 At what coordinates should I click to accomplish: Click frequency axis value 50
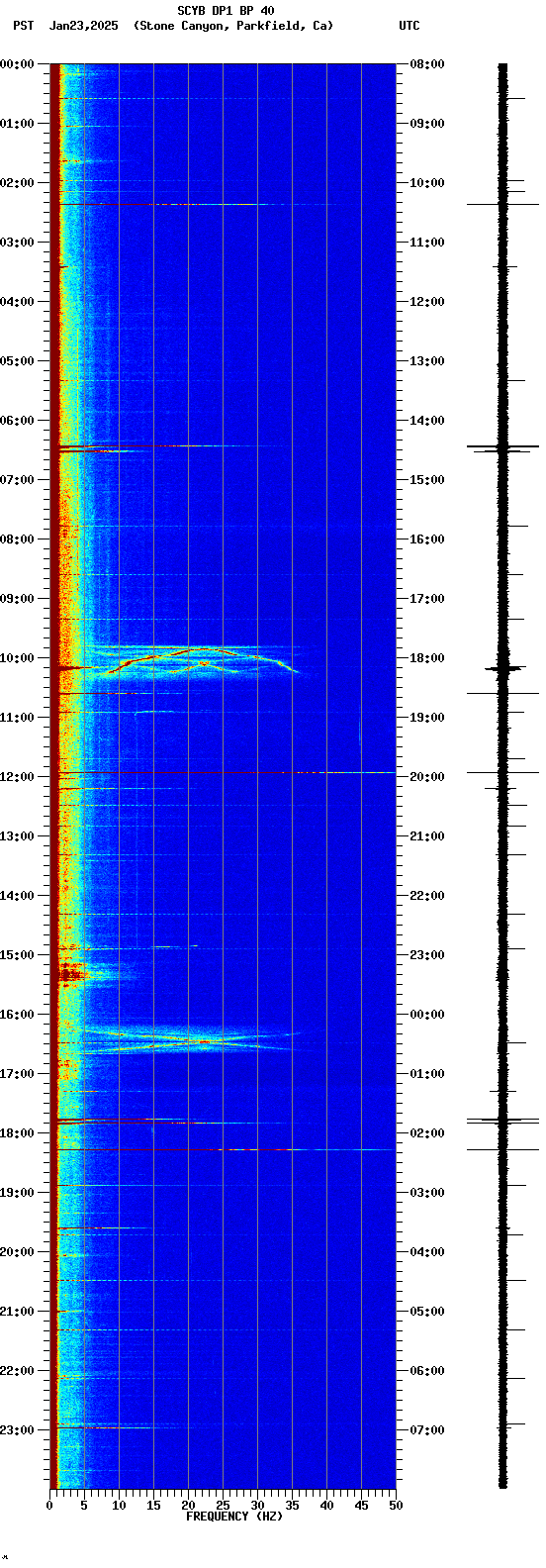pos(396,1506)
